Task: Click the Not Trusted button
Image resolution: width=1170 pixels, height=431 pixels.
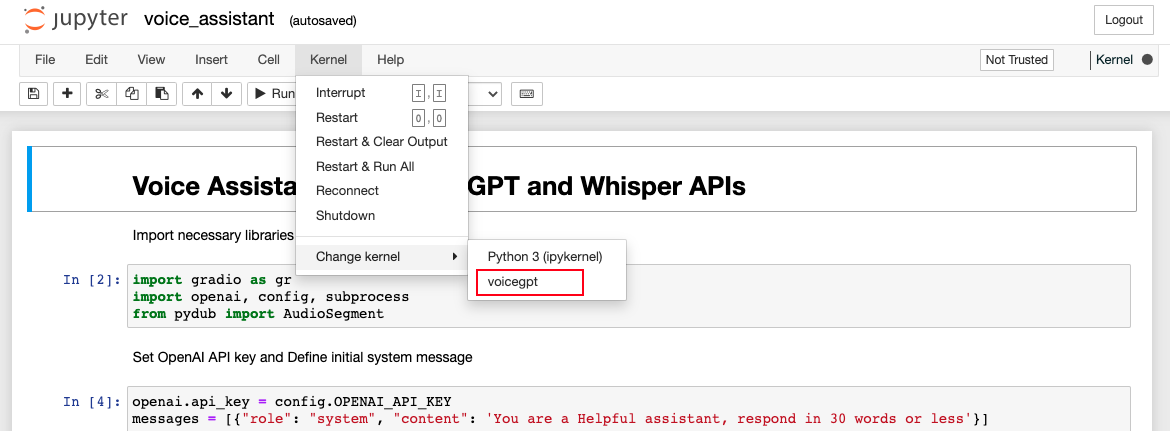Action: [x=1016, y=60]
